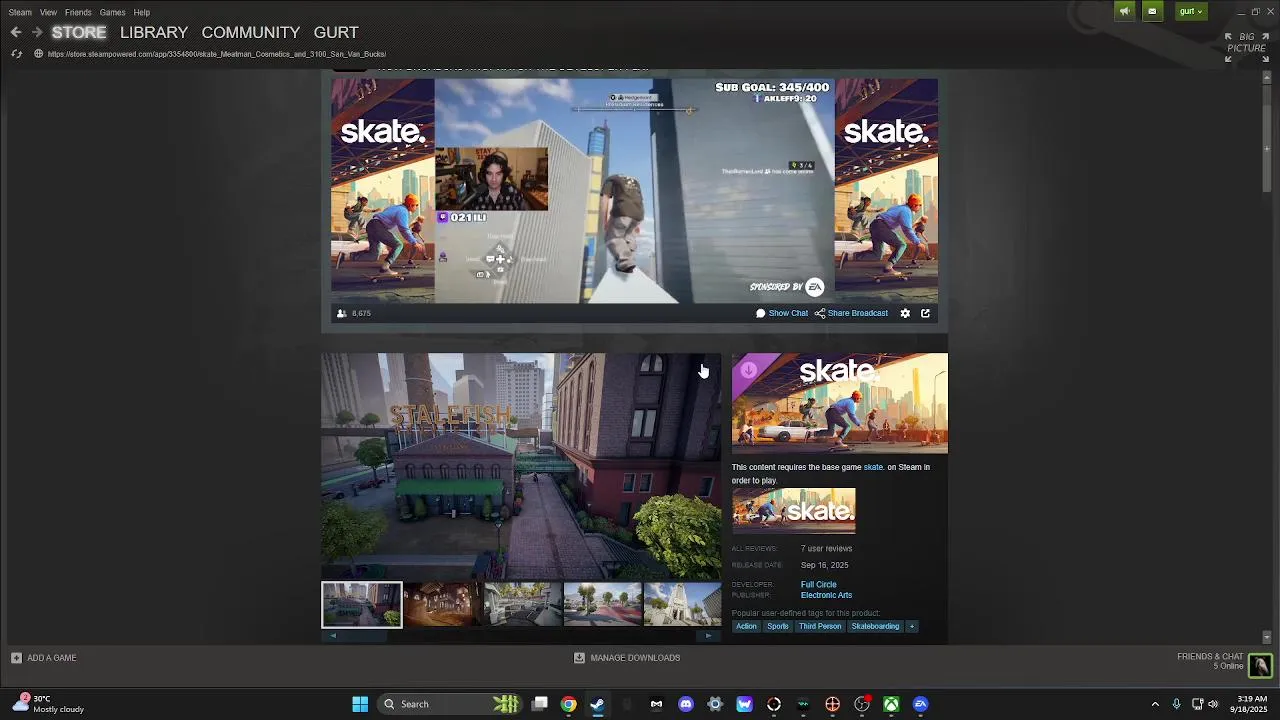Click the scrollbar down arrow
This screenshot has width=1280, height=720.
[1267, 637]
